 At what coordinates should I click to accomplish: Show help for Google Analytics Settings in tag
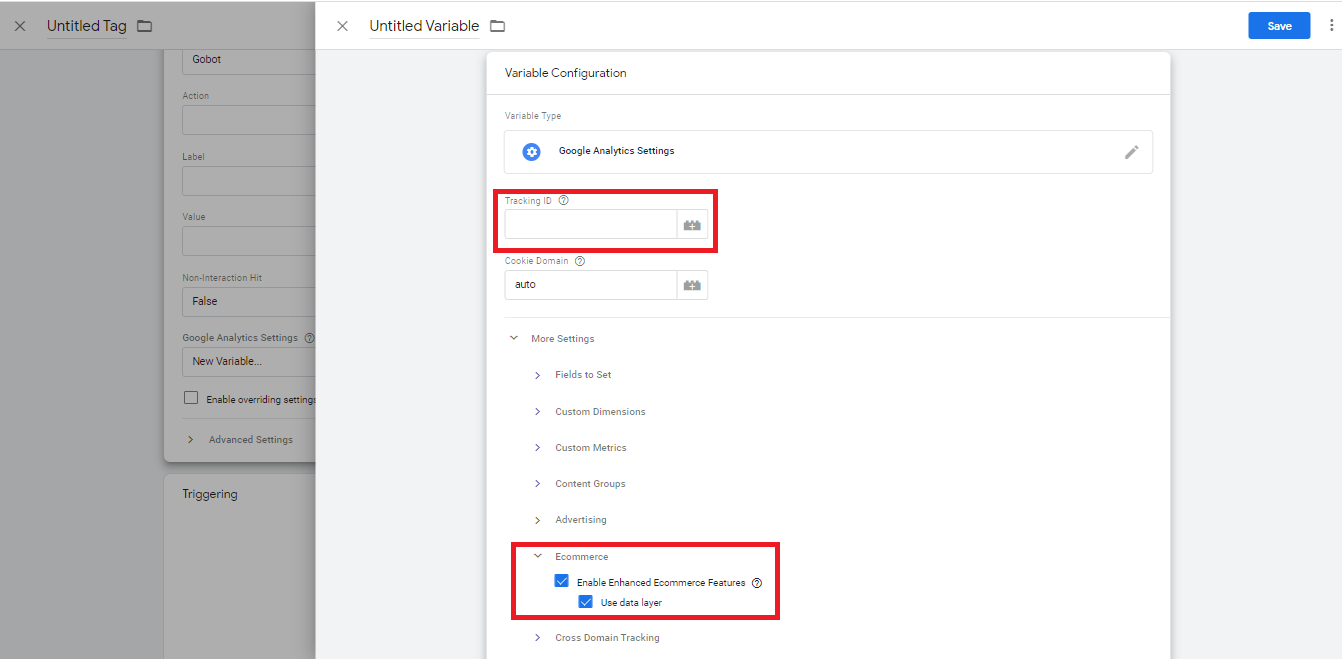(309, 338)
